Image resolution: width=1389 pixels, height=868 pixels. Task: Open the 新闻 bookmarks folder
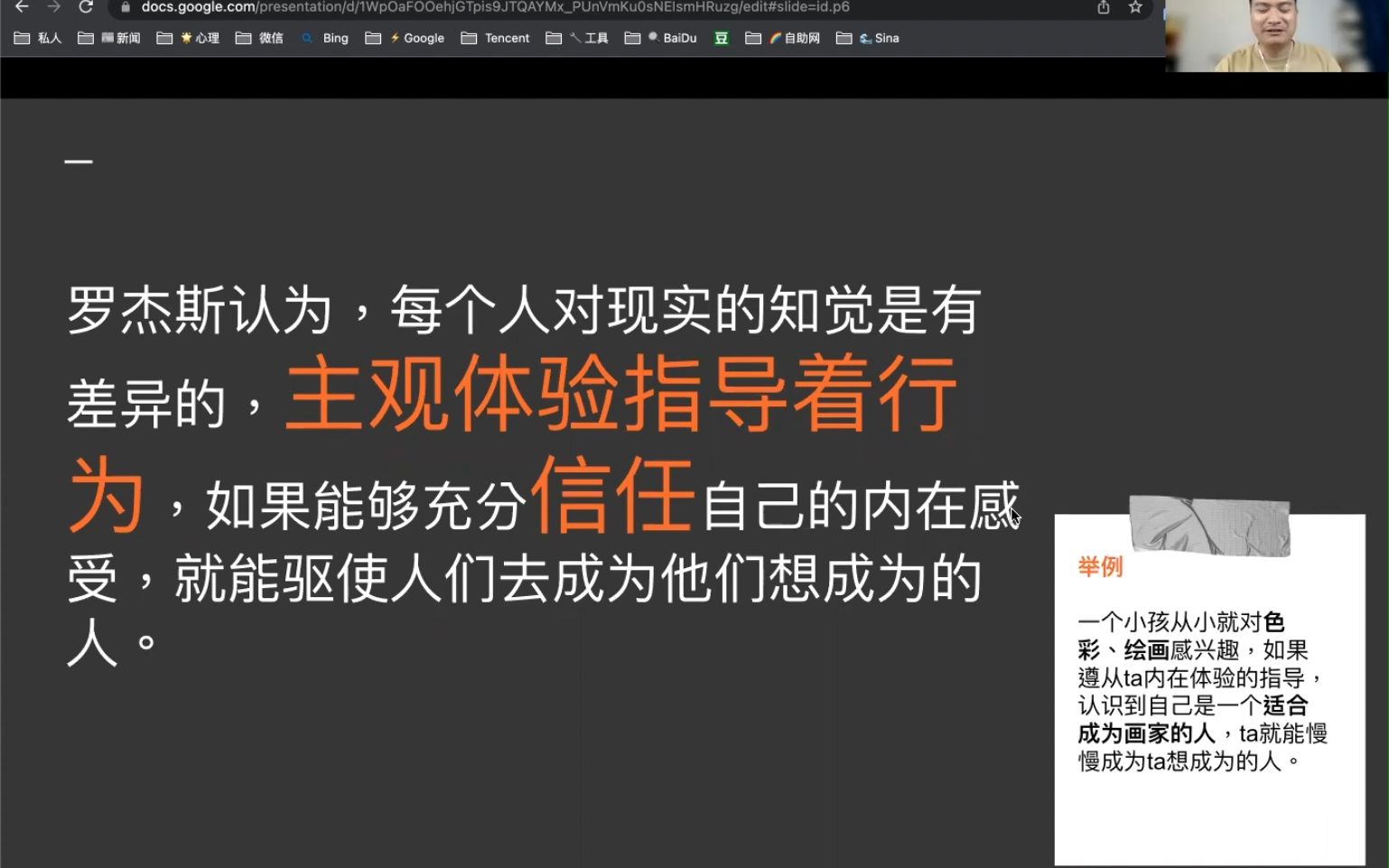[x=109, y=38]
